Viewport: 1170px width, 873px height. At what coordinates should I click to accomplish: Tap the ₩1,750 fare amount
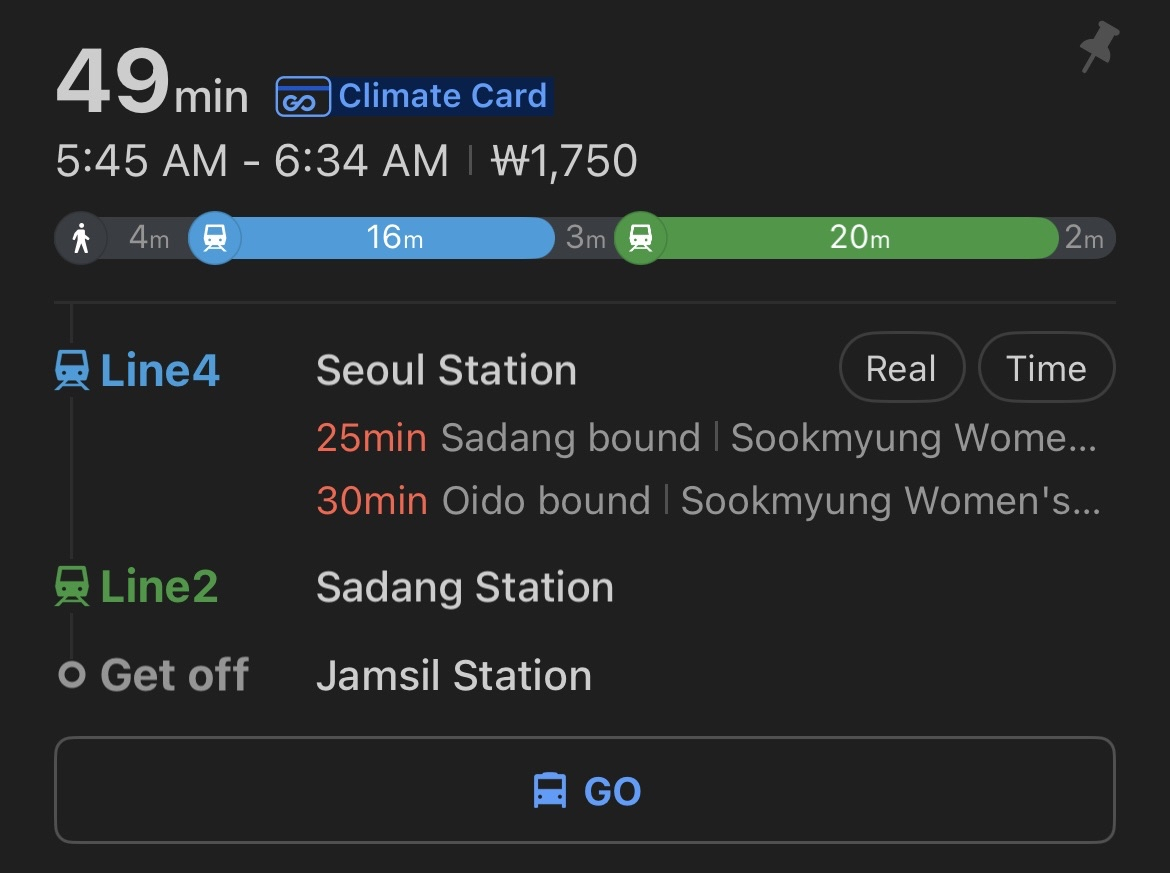pyautogui.click(x=564, y=162)
